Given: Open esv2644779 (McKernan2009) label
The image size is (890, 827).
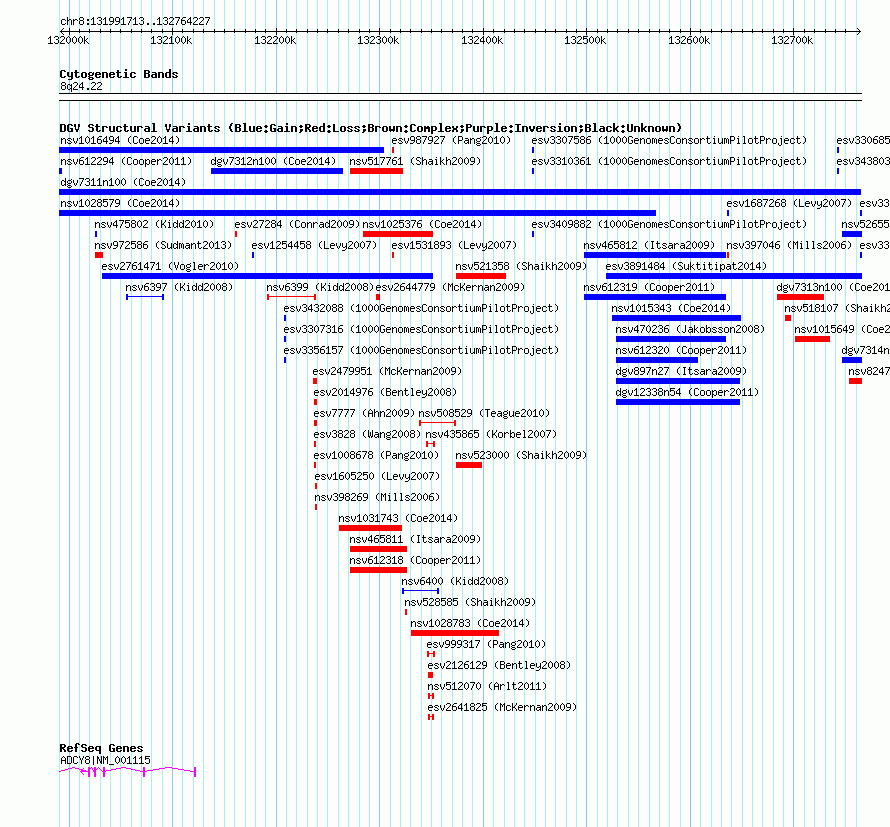Looking at the screenshot, I should [450, 287].
